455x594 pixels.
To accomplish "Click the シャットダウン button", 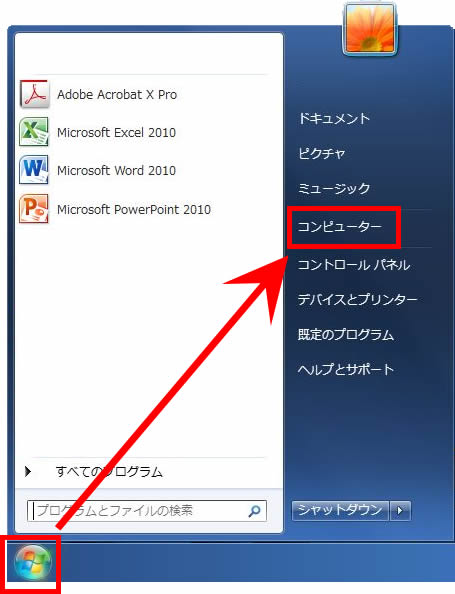I will point(340,511).
